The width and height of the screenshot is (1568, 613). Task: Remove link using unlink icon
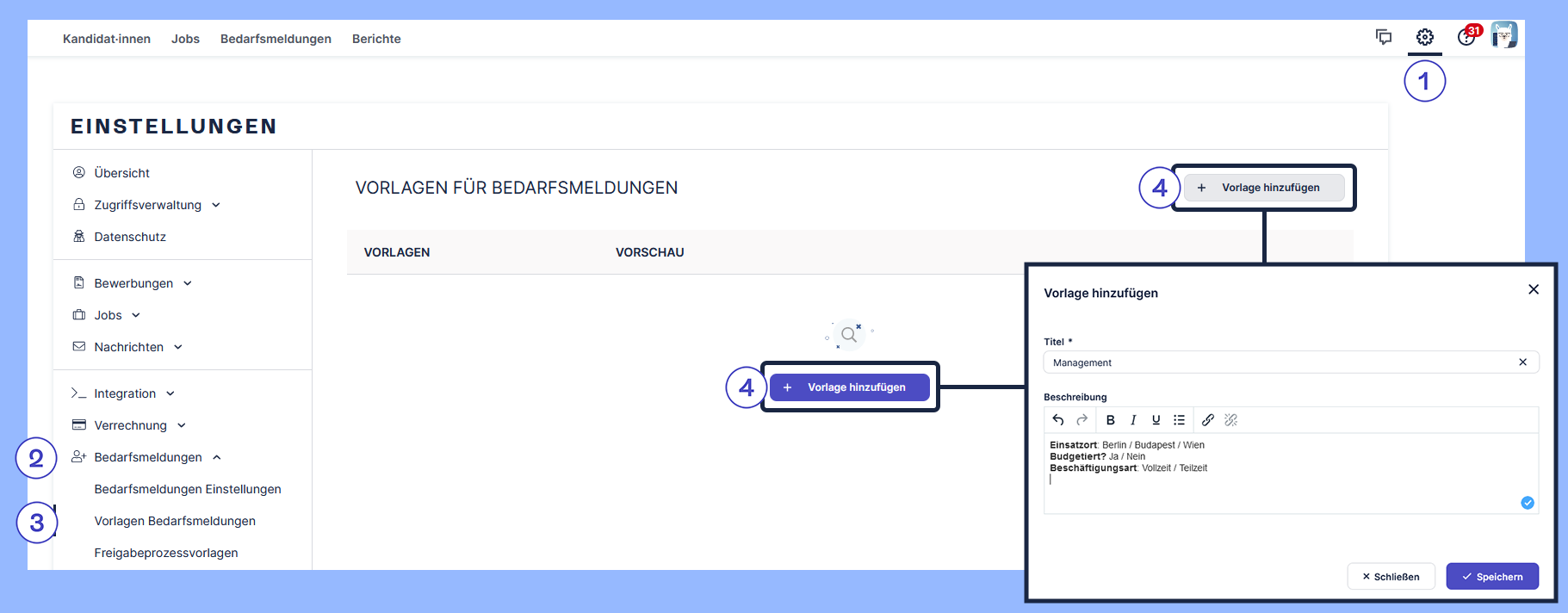[1231, 420]
